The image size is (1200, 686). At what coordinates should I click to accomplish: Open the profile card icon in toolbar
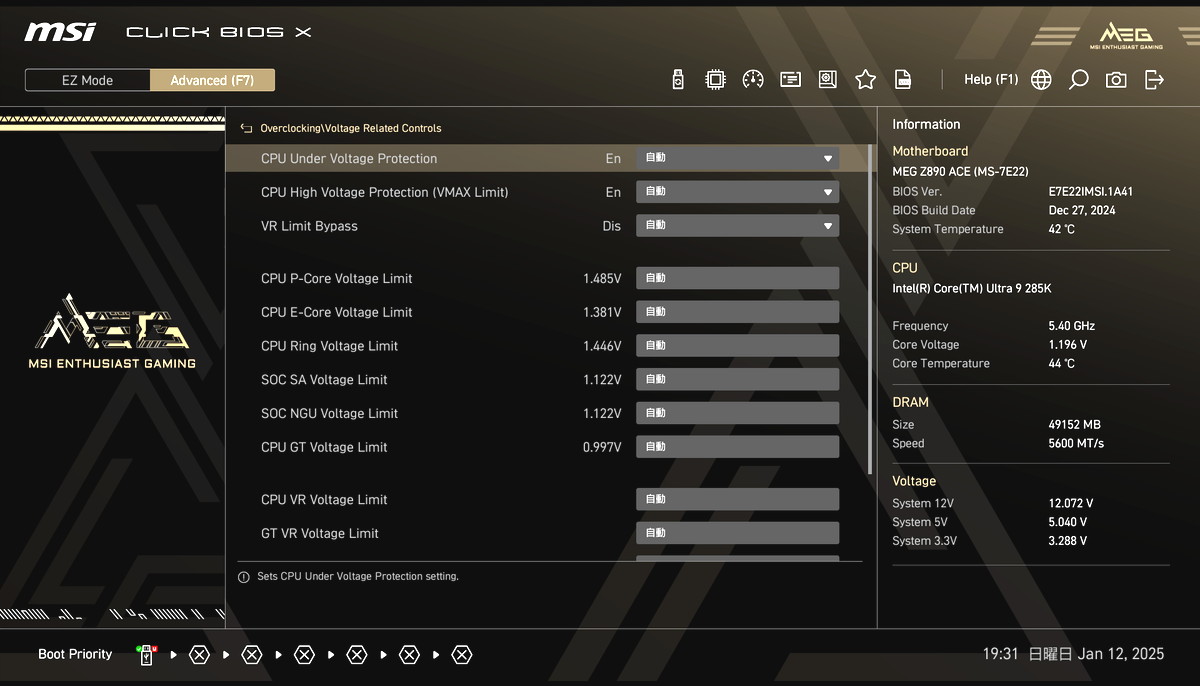click(x=790, y=80)
